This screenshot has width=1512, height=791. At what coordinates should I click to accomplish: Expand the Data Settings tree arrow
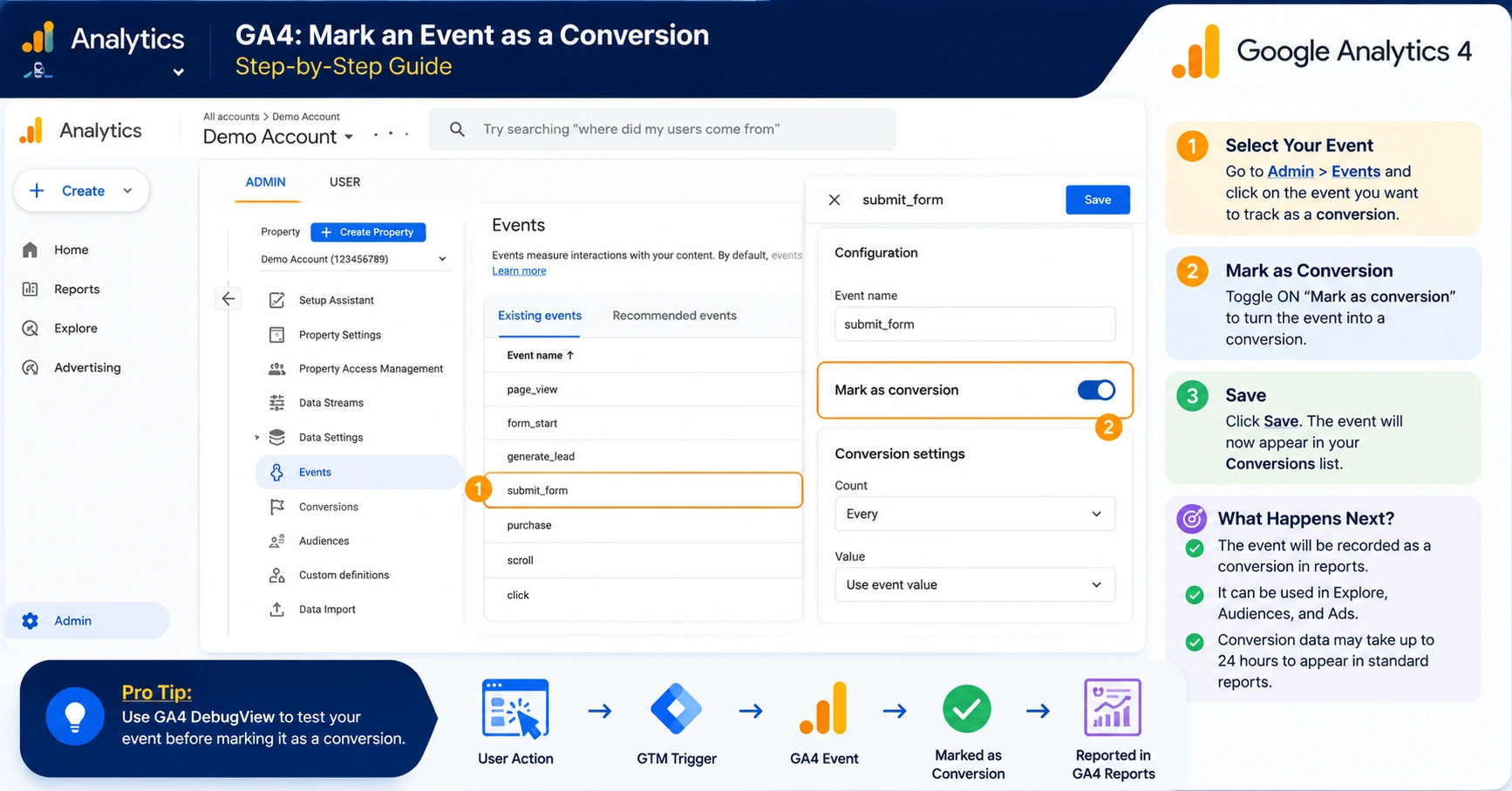(x=256, y=438)
